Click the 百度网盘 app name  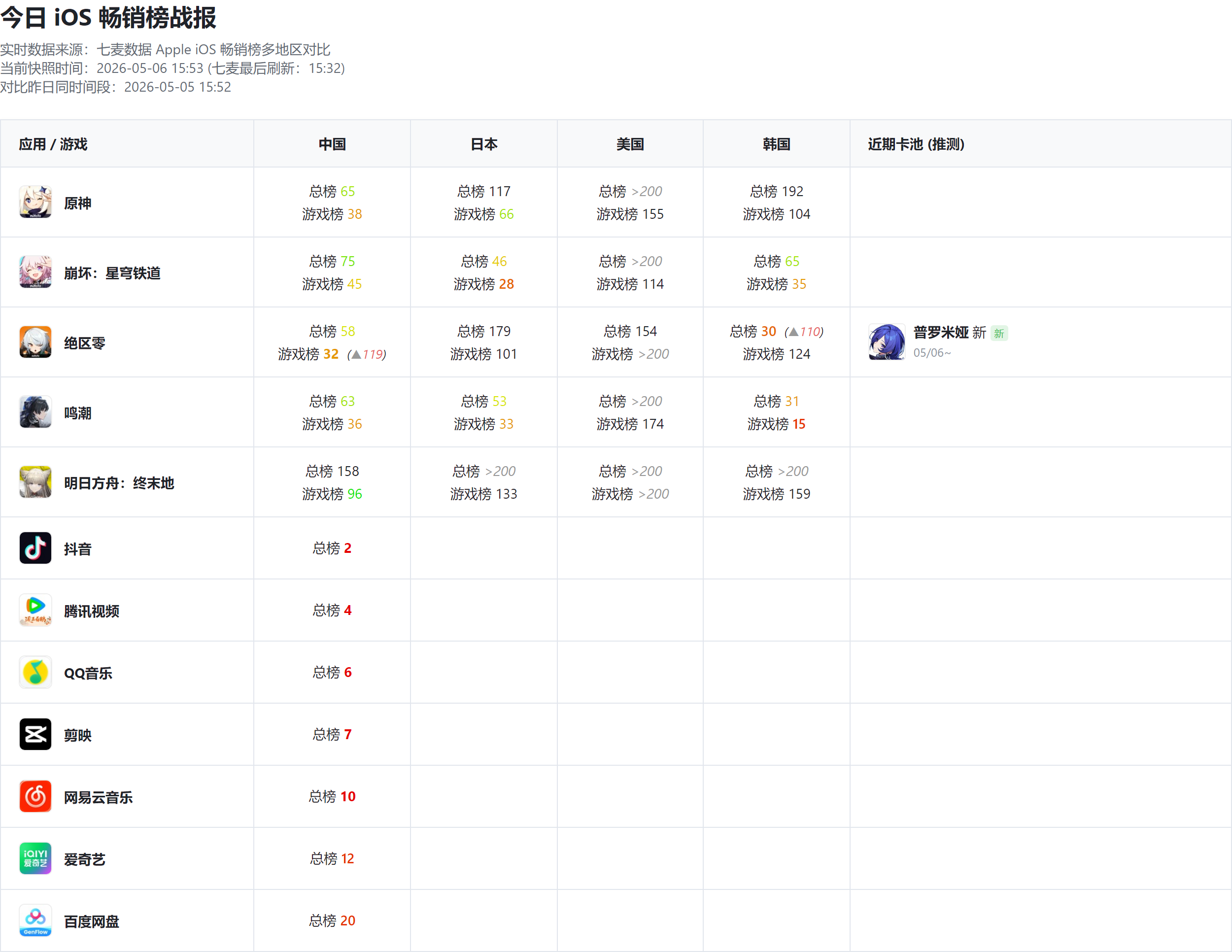(x=91, y=921)
